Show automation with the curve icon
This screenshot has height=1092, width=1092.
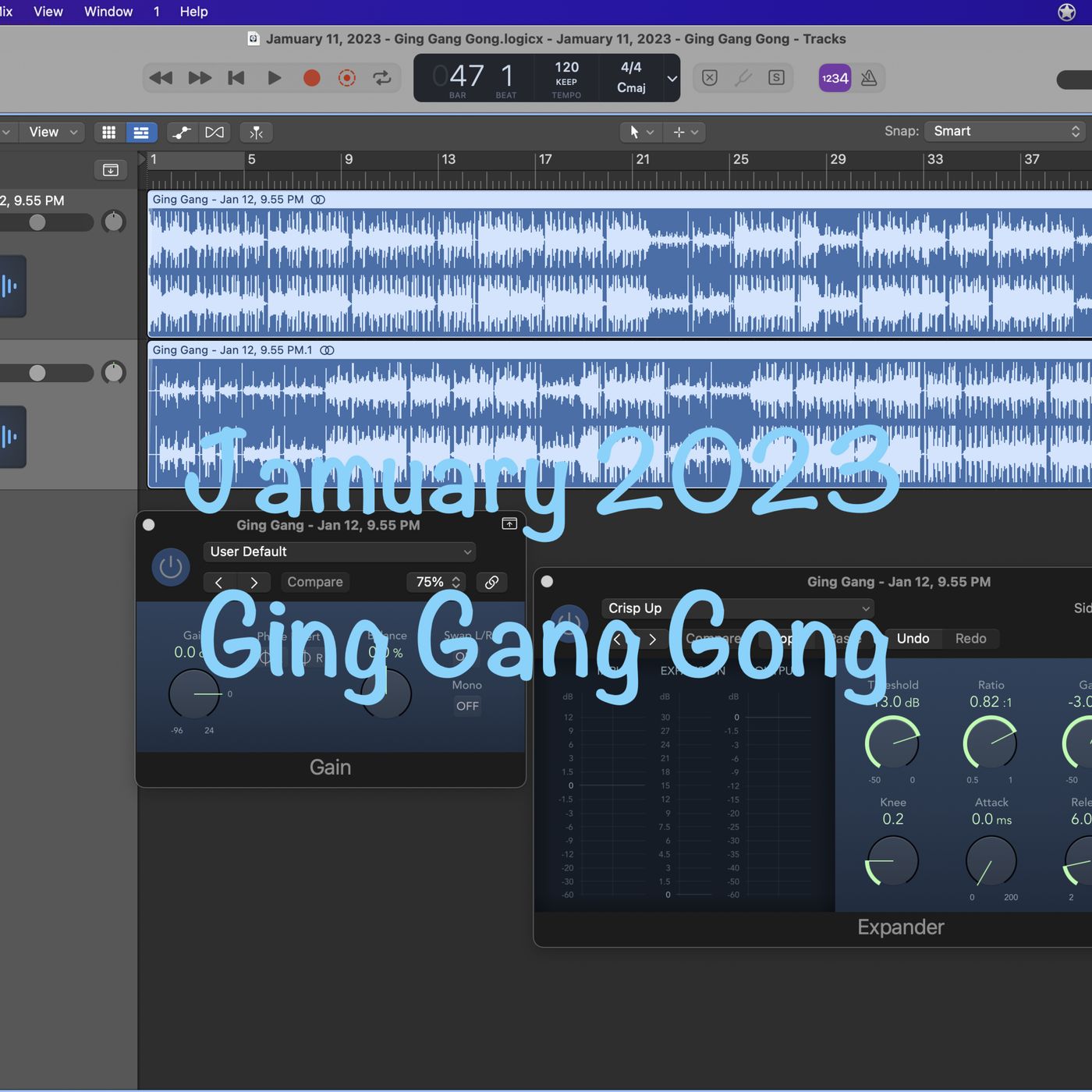point(182,133)
